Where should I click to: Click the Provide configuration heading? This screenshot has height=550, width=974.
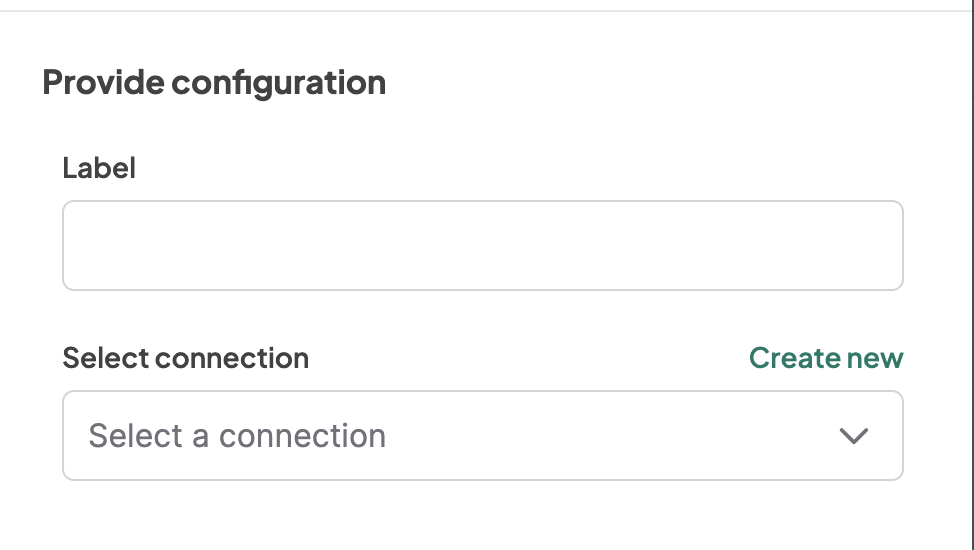pyautogui.click(x=214, y=82)
